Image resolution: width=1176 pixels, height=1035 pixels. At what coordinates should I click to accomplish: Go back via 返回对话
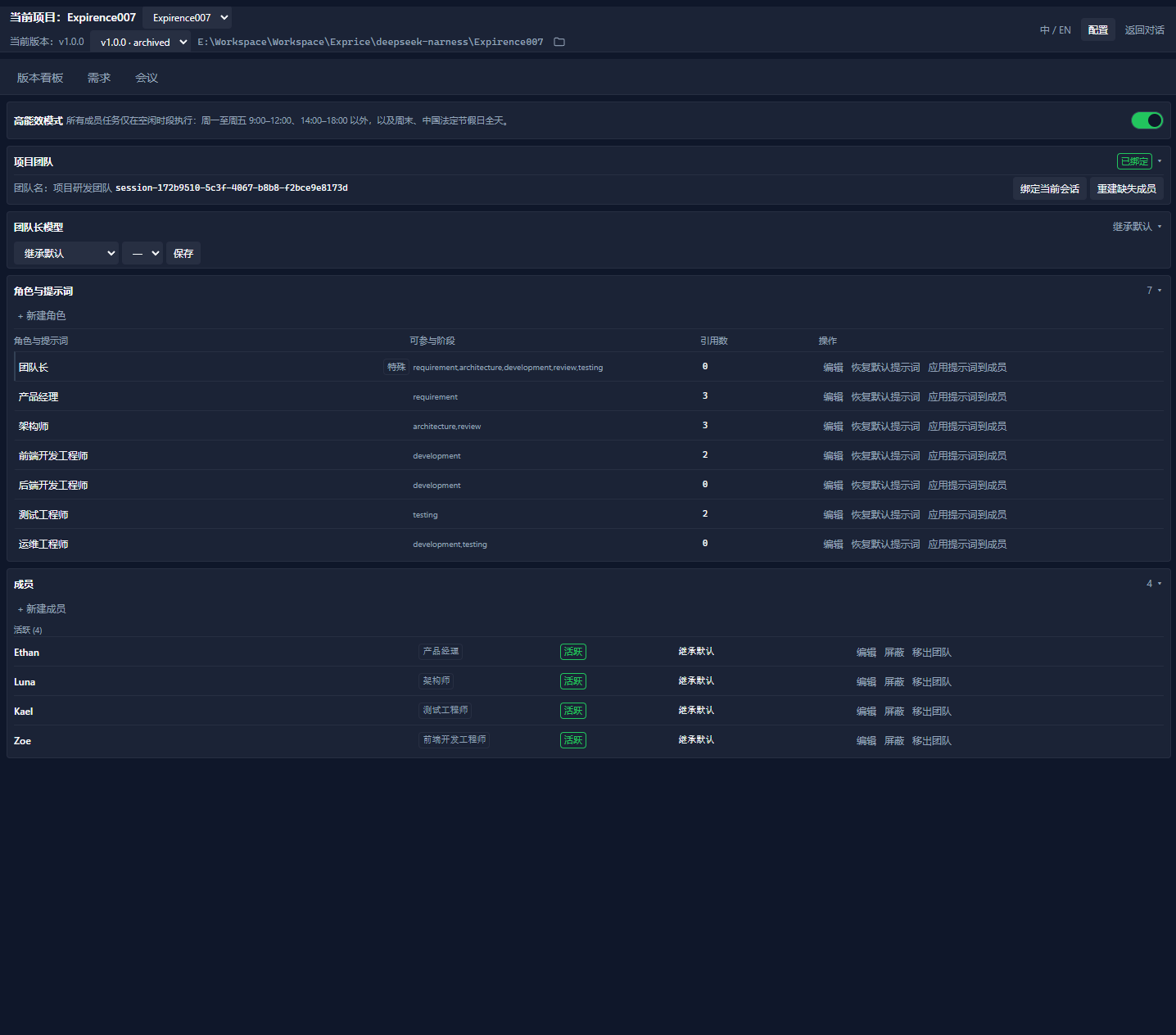click(x=1144, y=29)
